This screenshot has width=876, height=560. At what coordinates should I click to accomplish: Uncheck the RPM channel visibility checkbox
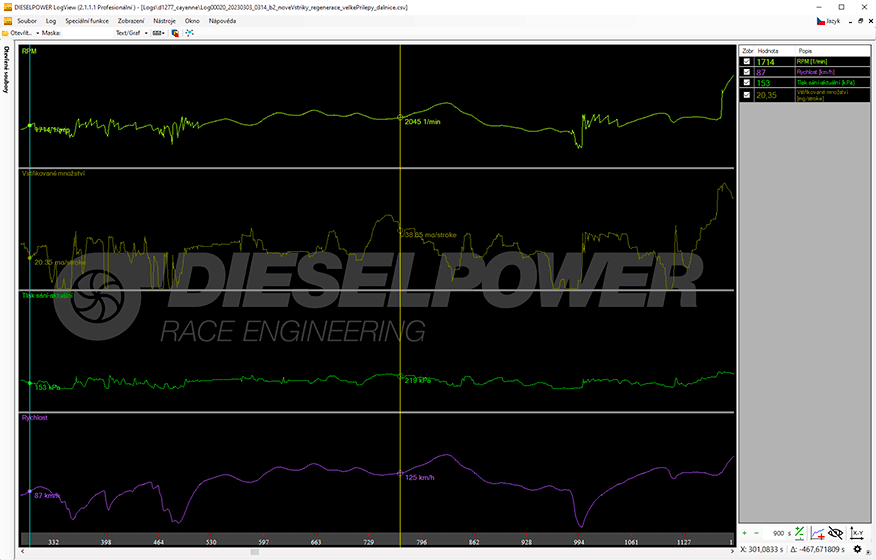point(746,61)
